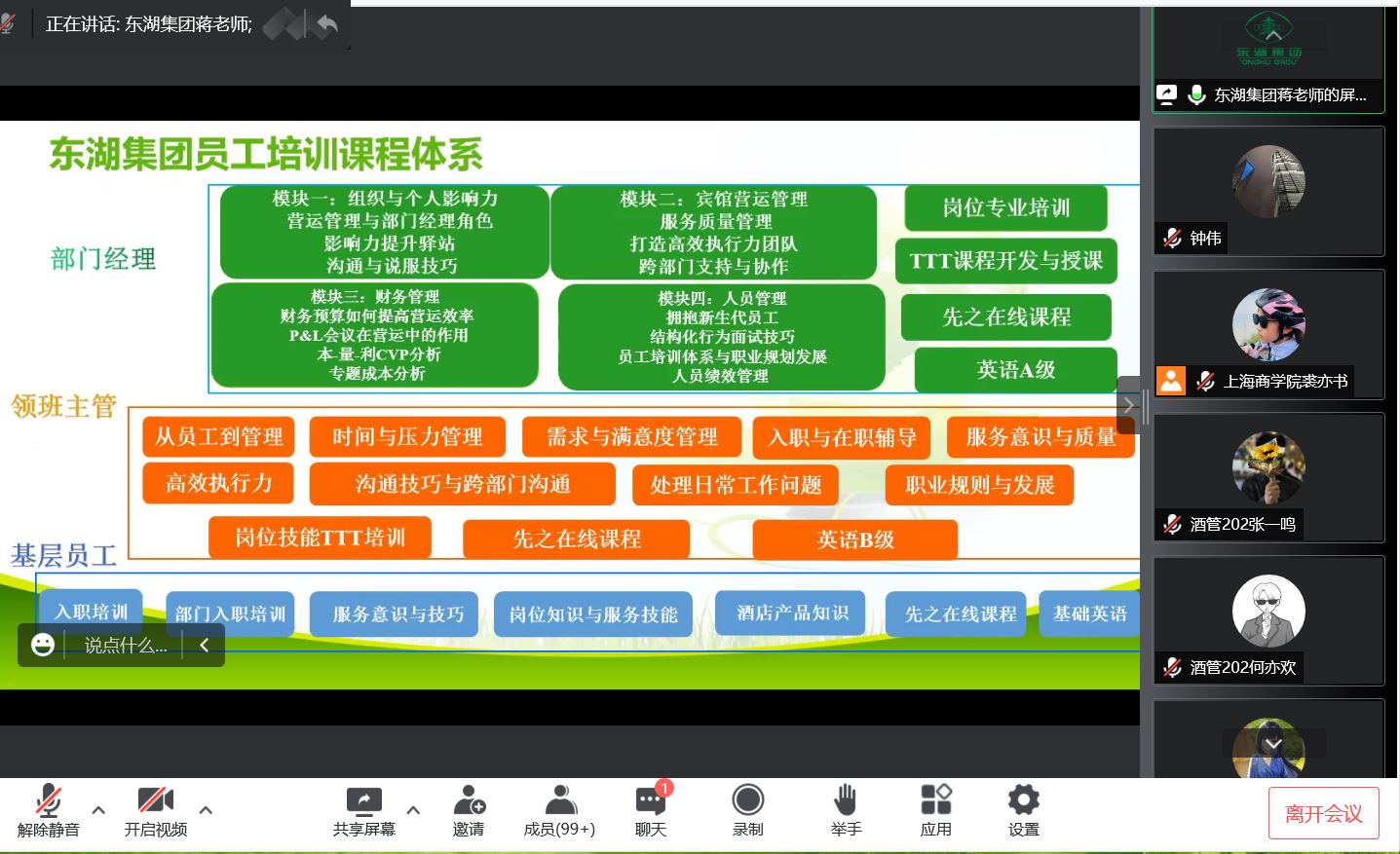Image resolution: width=1400 pixels, height=854 pixels.
Task: Open the 聊天 chat panel
Action: click(x=651, y=810)
